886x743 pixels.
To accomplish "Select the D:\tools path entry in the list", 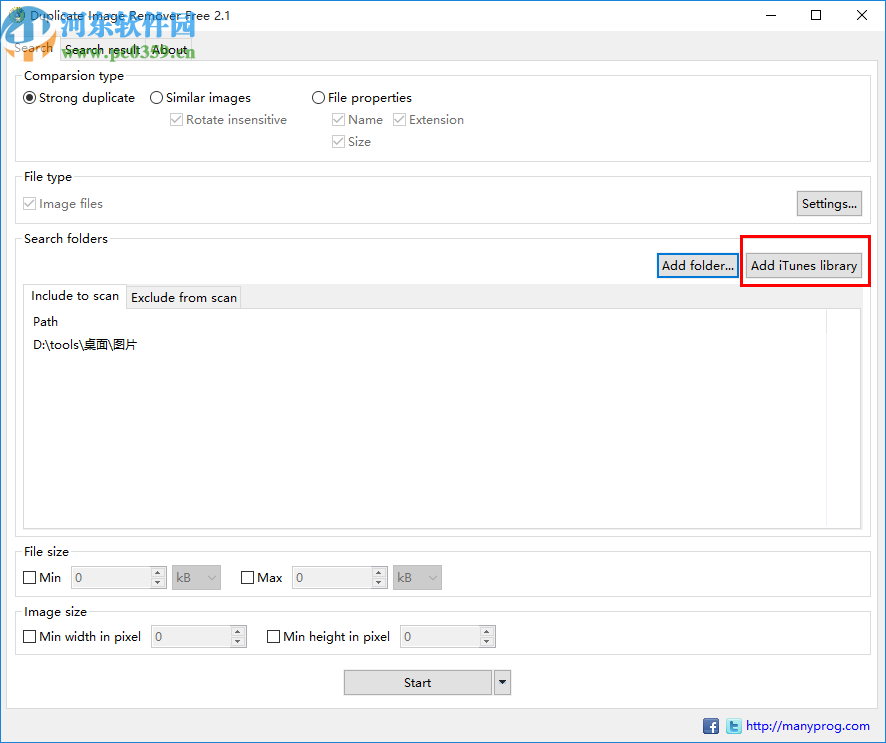I will [x=85, y=344].
